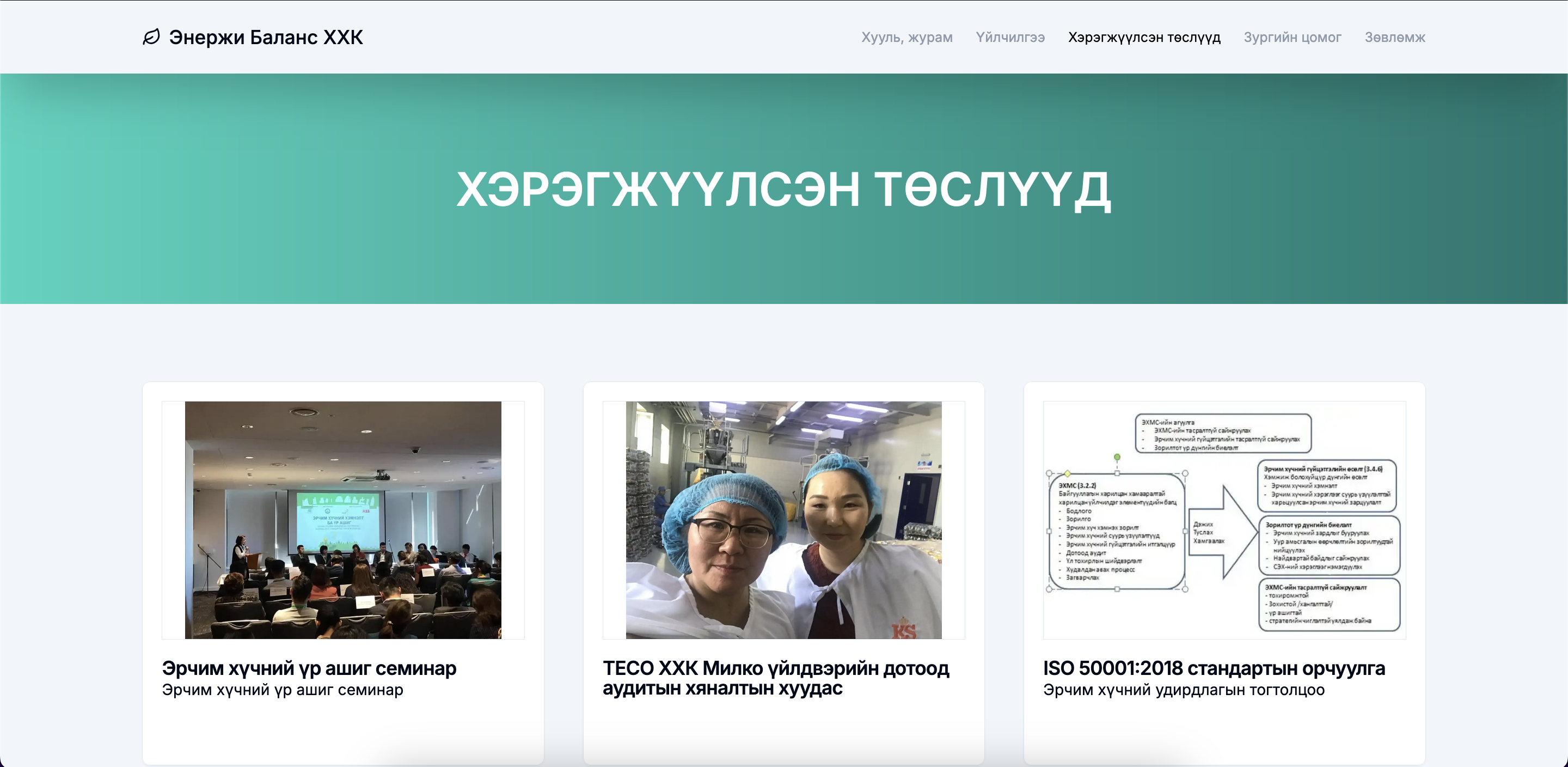This screenshot has width=1568, height=767.
Task: Open the ISO diagram image thumbnail
Action: pyautogui.click(x=1224, y=520)
